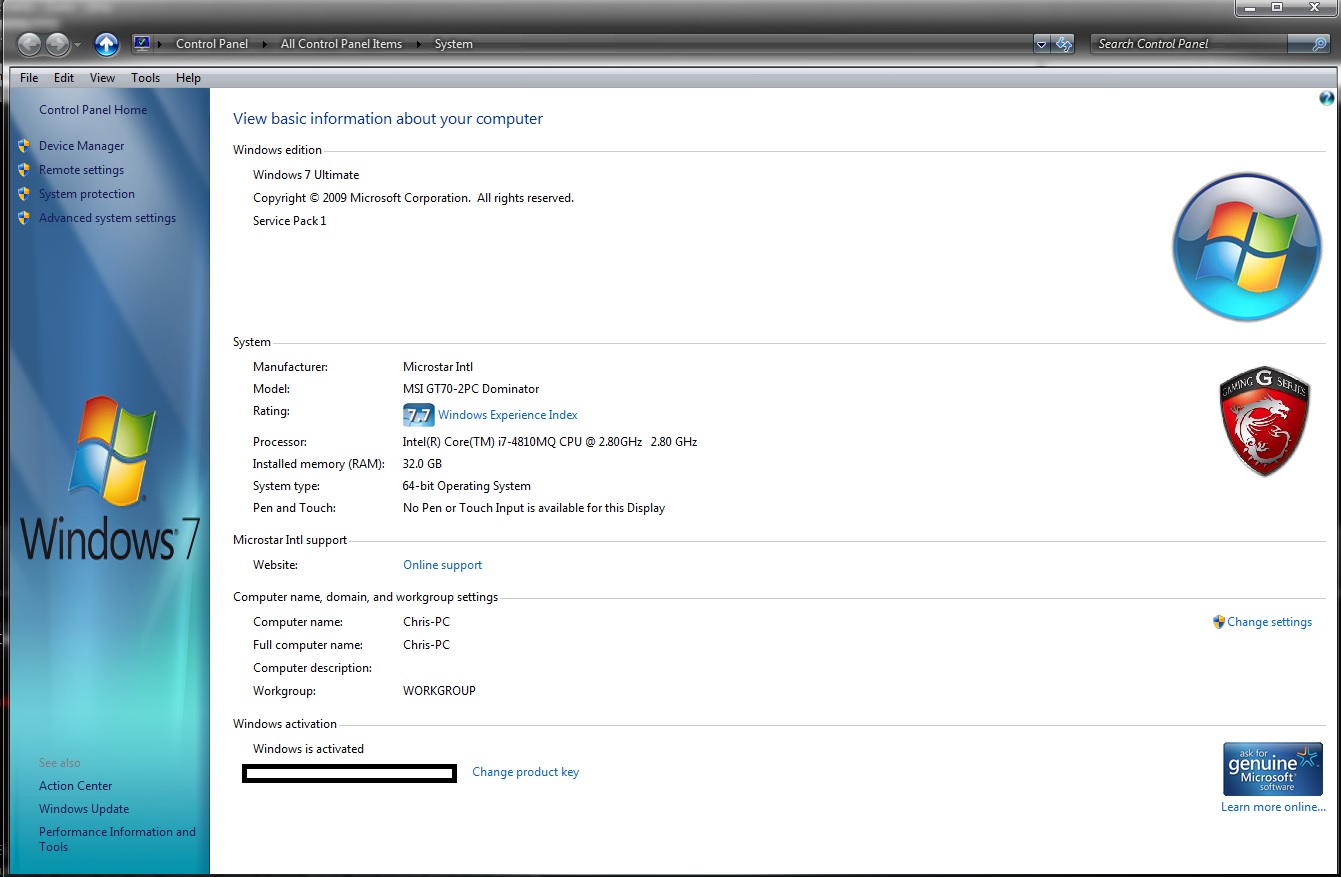
Task: Open the Tools menu
Action: pos(145,78)
